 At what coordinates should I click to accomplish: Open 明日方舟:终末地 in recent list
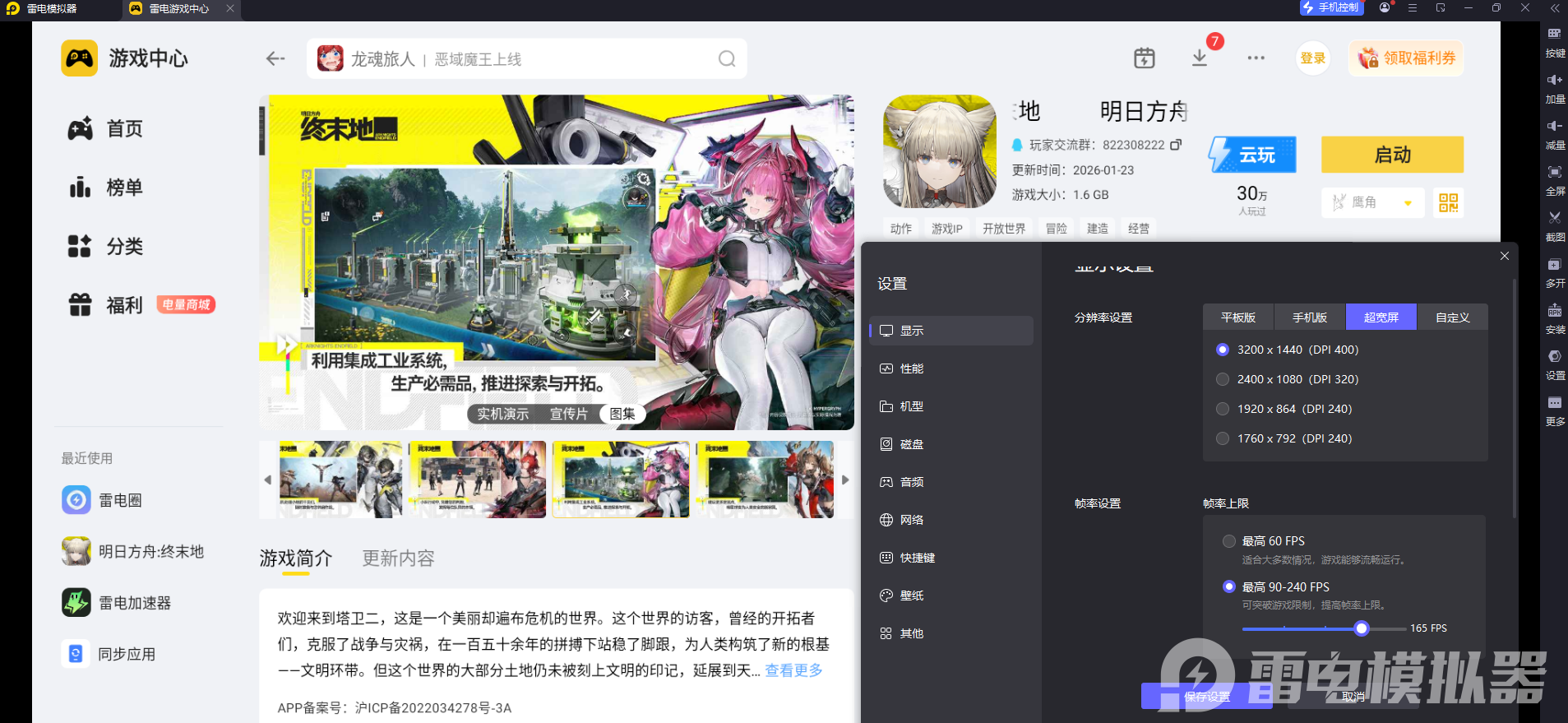[x=133, y=551]
